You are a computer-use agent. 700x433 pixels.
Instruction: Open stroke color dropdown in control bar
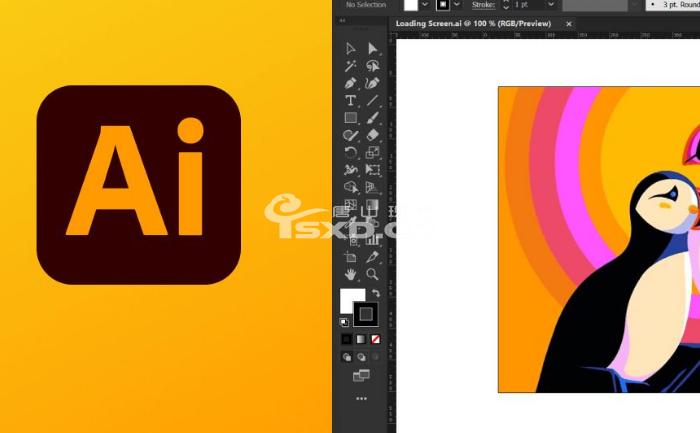[456, 4]
